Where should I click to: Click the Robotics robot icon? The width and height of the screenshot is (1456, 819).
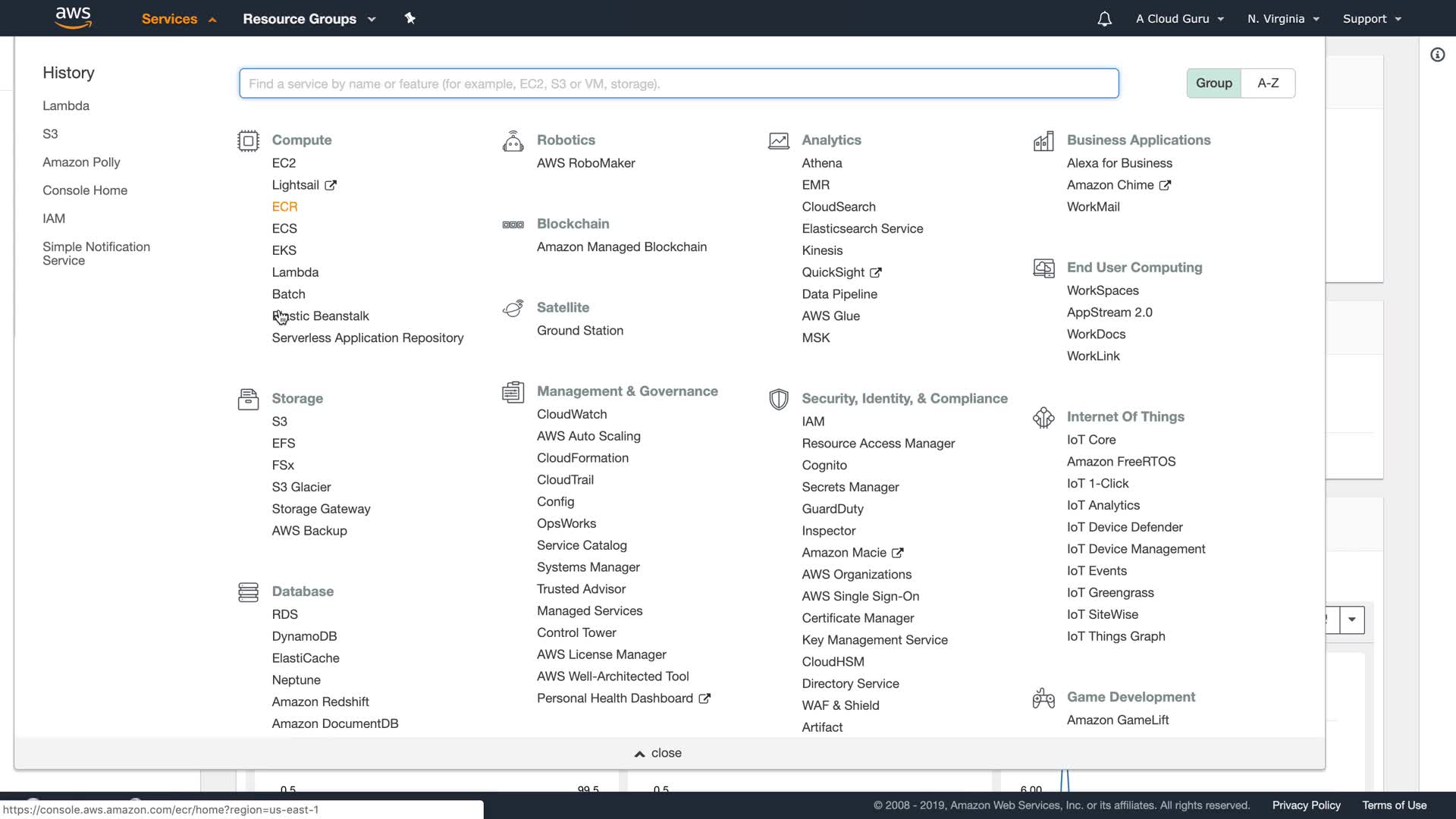tap(513, 141)
